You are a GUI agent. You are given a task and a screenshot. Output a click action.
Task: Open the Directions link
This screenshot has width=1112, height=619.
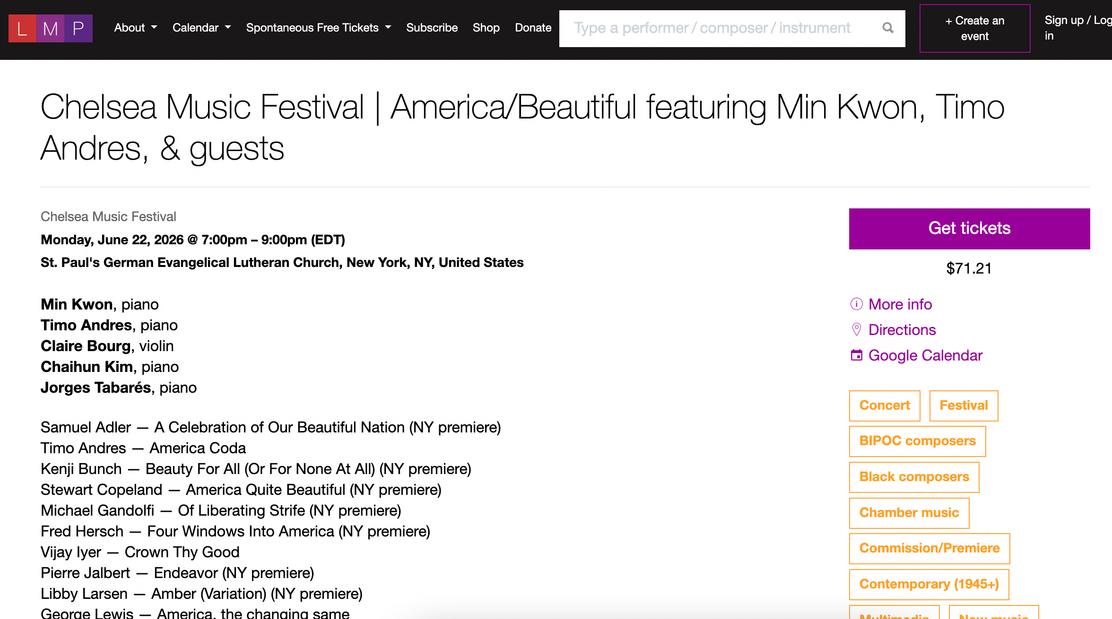coord(902,330)
